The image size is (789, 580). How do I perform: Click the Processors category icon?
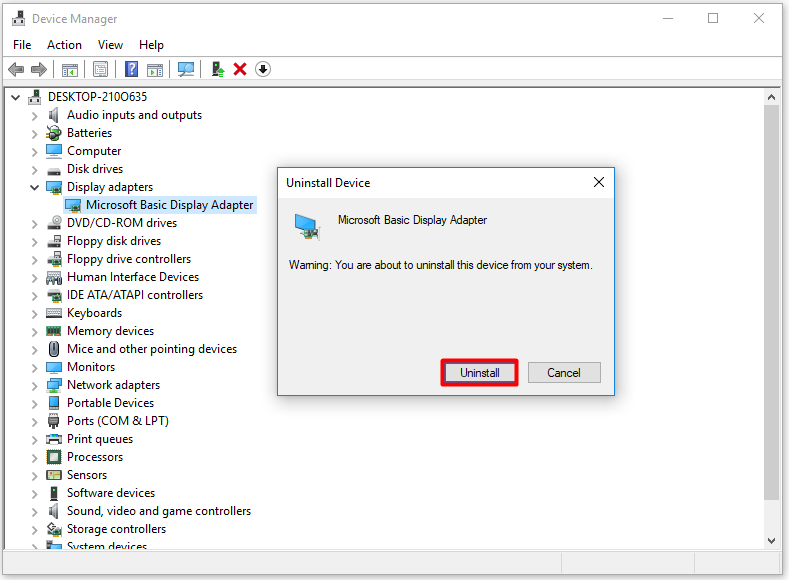(53, 457)
